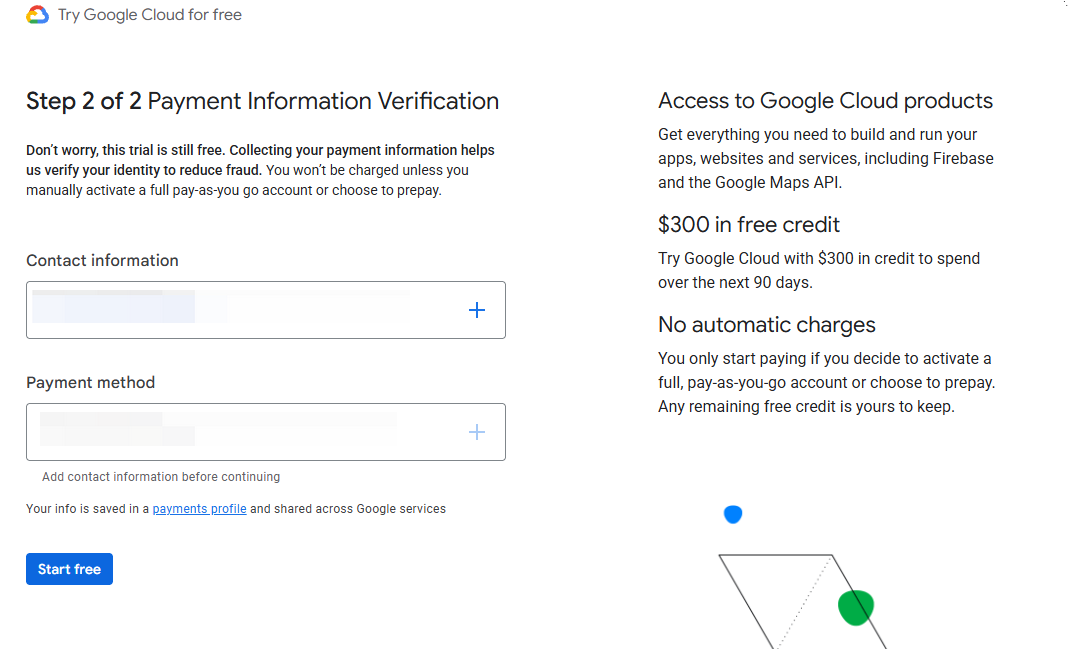Image resolution: width=1068 pixels, height=649 pixels.
Task: Click the red segment of the Cloud logo
Action: pyautogui.click(x=37, y=7)
